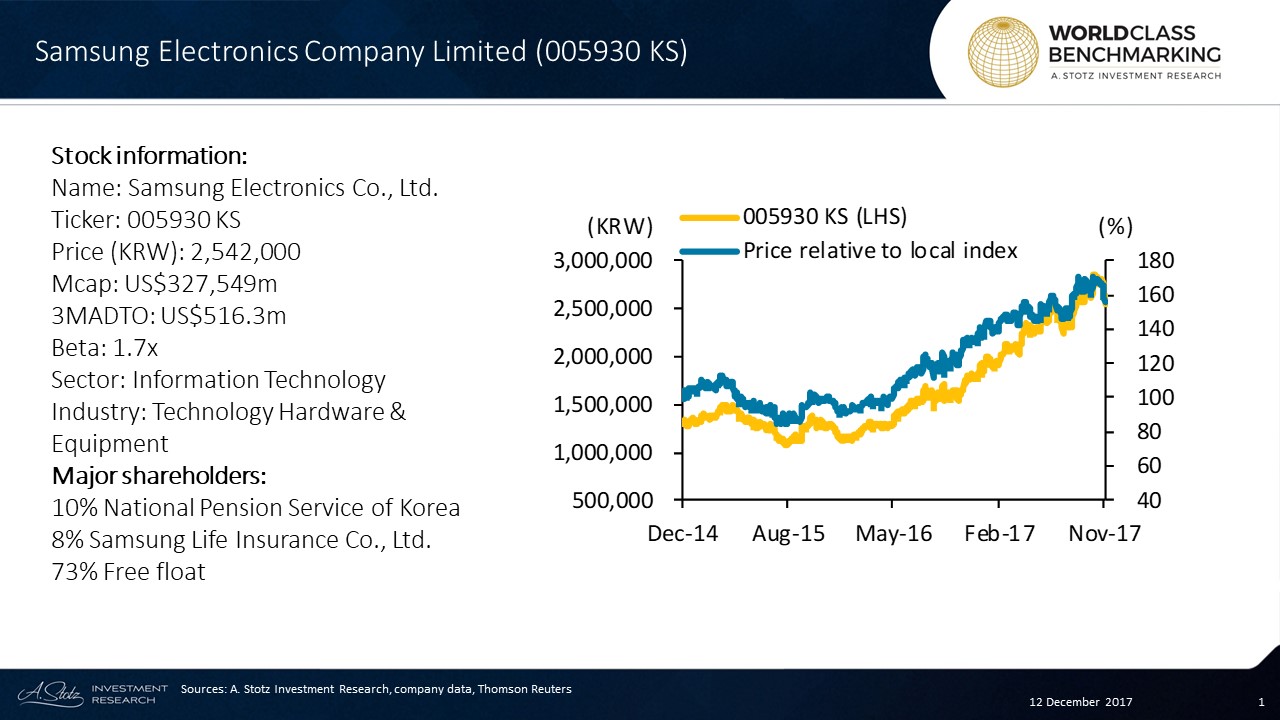1280x720 pixels.
Task: Select the World Class Benchmarking title text
Action: tap(1134, 43)
